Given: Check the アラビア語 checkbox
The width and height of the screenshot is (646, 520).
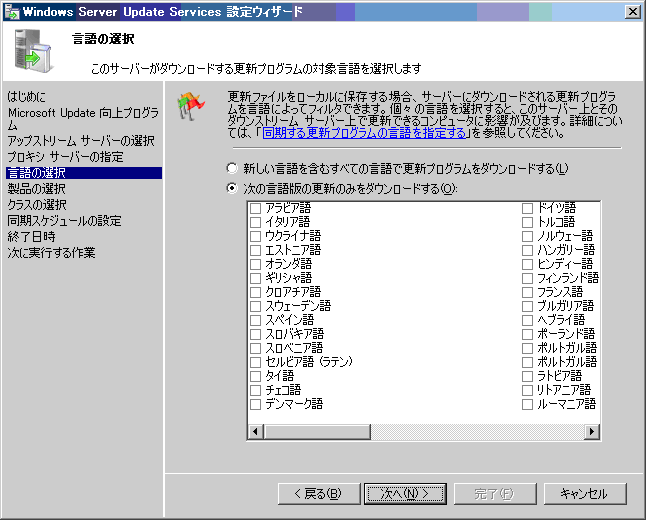Looking at the screenshot, I should pos(255,208).
